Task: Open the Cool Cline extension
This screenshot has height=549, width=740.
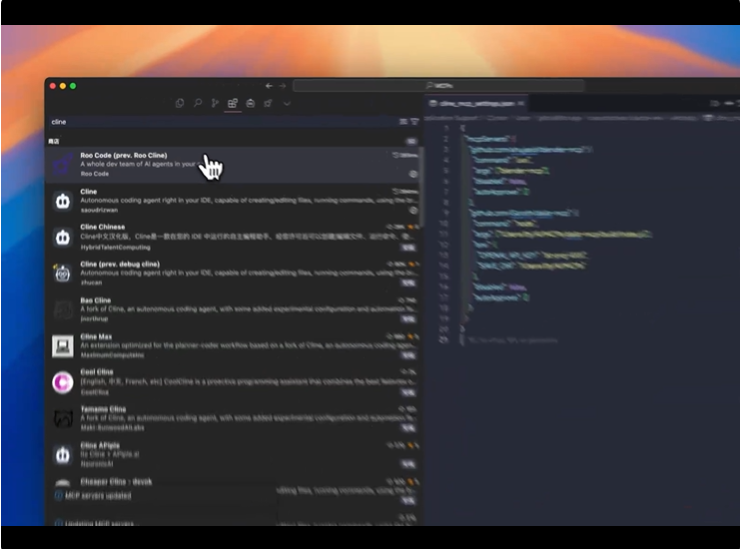Action: coord(233,382)
